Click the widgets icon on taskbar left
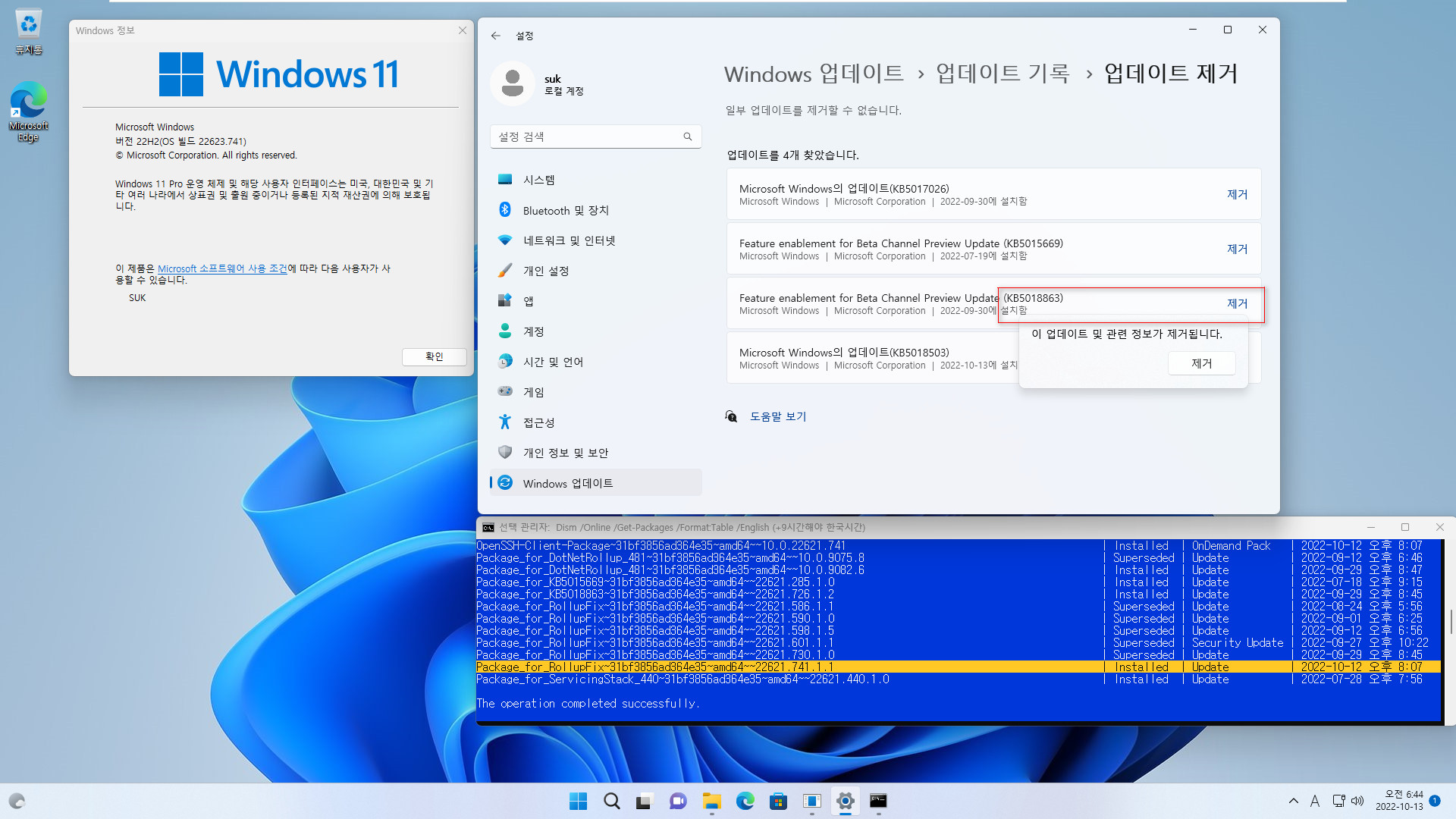1456x819 pixels. coord(17,801)
